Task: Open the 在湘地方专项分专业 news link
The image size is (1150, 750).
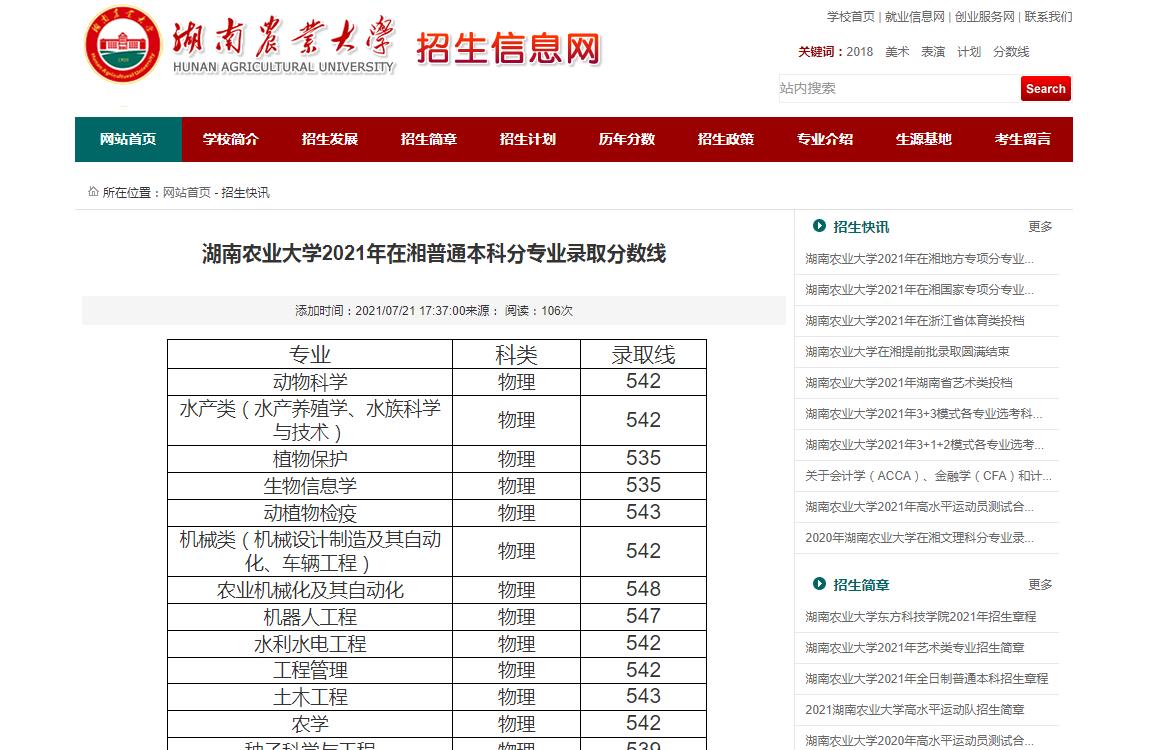Action: 920,259
